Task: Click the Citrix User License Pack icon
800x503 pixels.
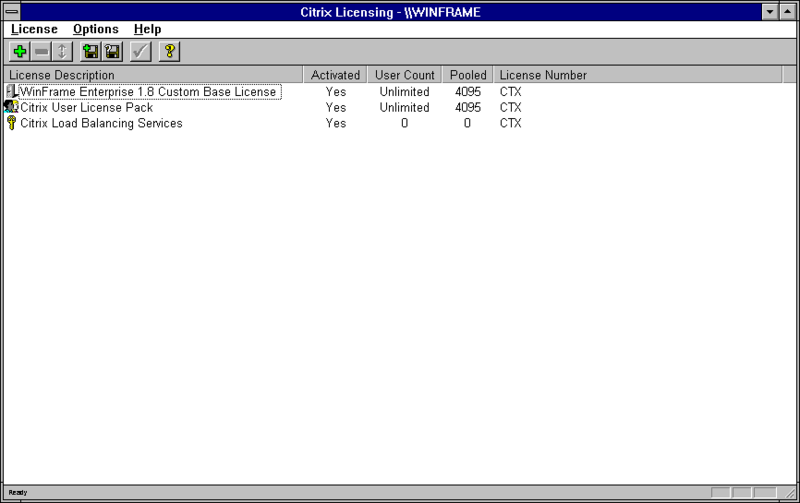Action: [x=11, y=107]
